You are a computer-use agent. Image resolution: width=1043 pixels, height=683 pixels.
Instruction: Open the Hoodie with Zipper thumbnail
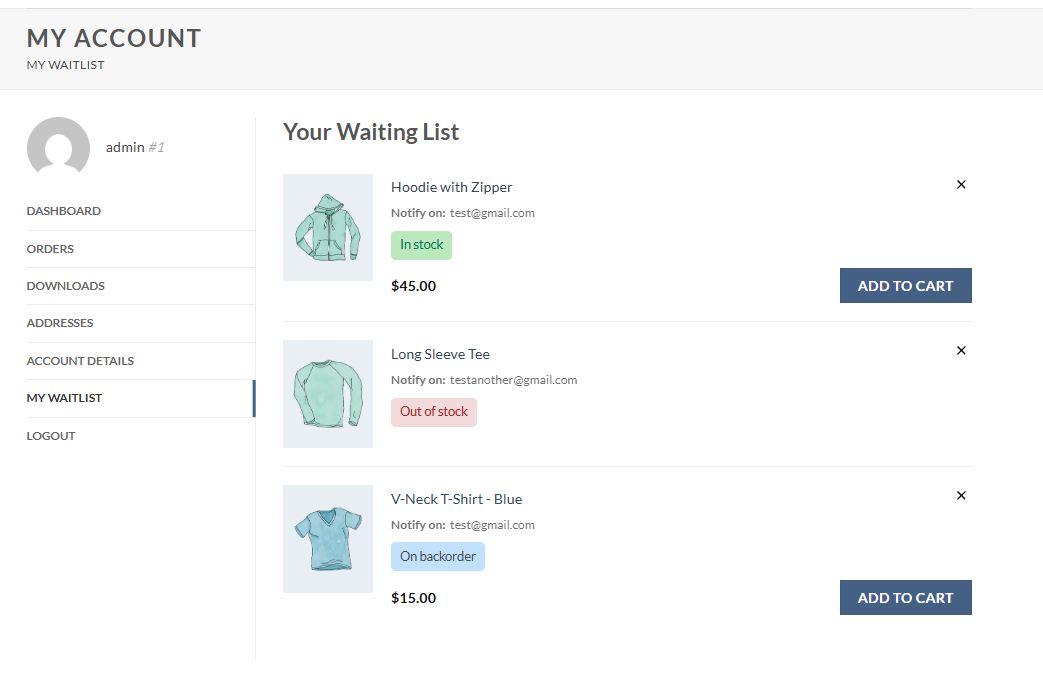tap(328, 228)
